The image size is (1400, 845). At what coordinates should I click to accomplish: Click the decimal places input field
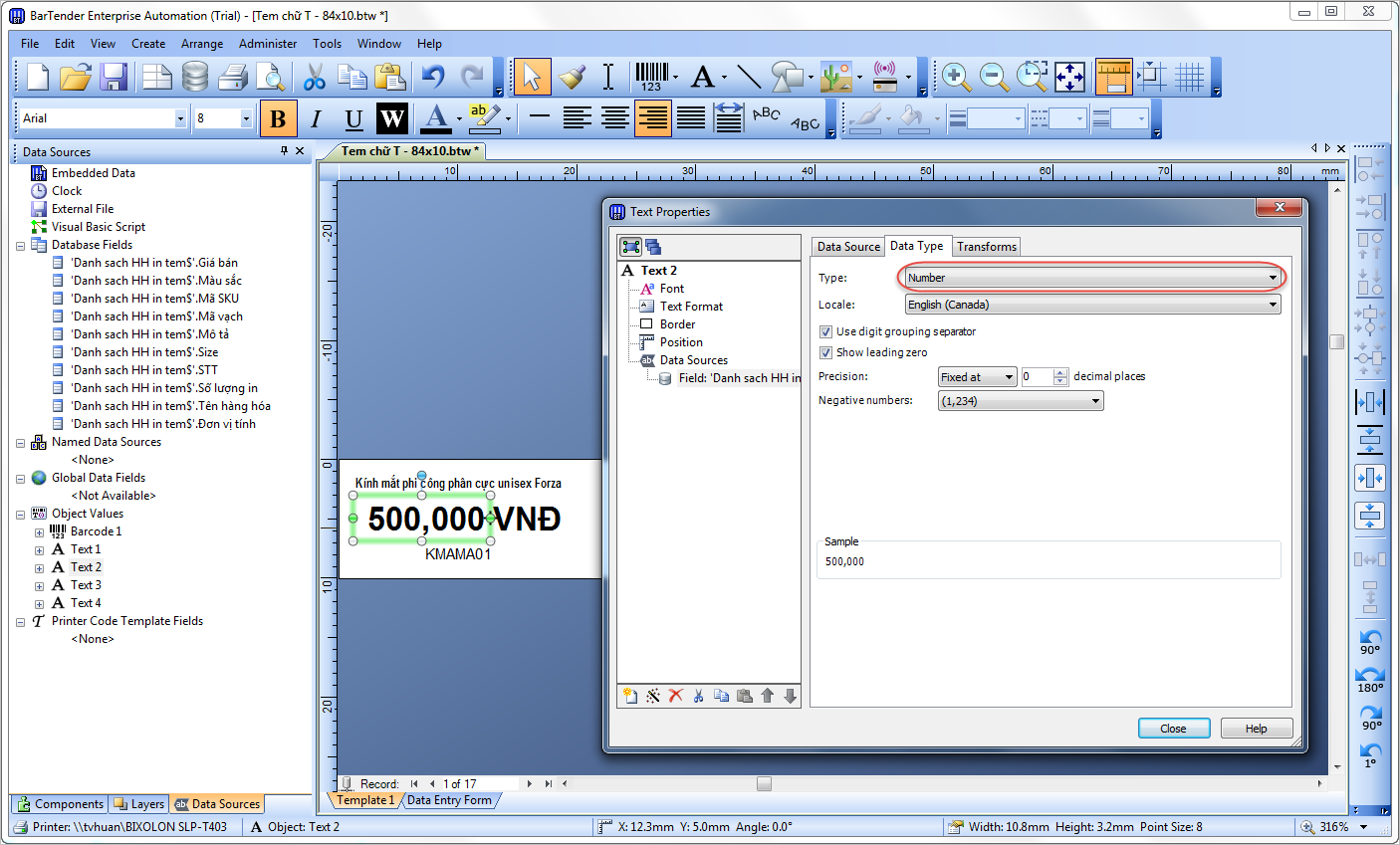1036,377
